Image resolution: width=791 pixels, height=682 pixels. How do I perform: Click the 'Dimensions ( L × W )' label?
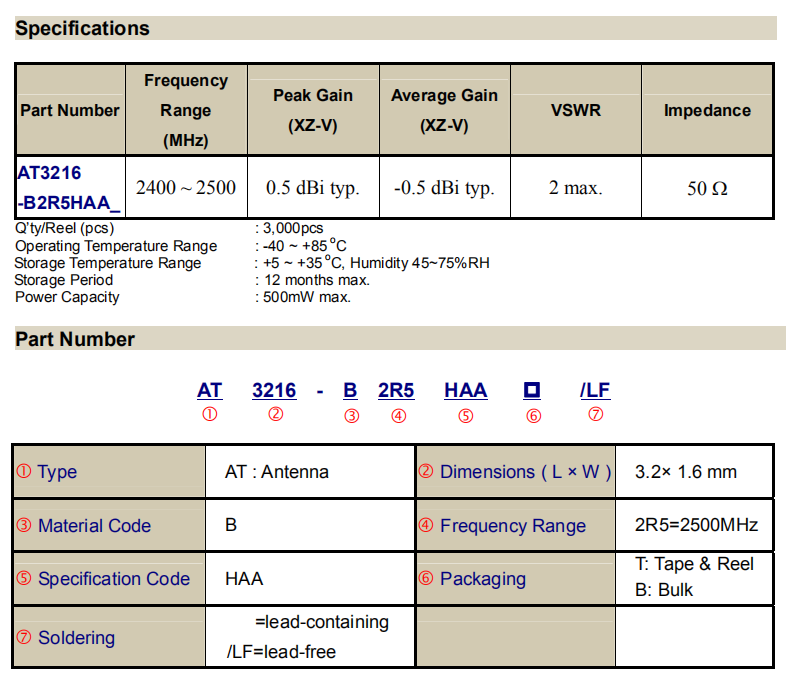pos(526,472)
